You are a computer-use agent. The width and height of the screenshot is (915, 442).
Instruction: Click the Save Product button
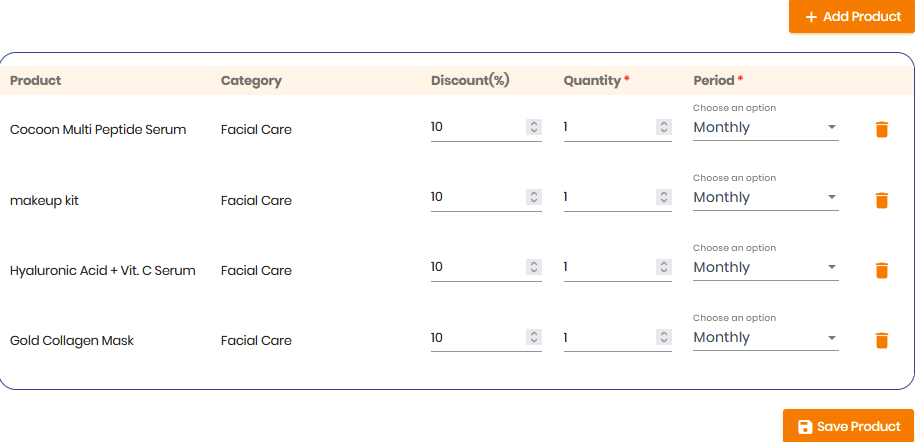848,426
